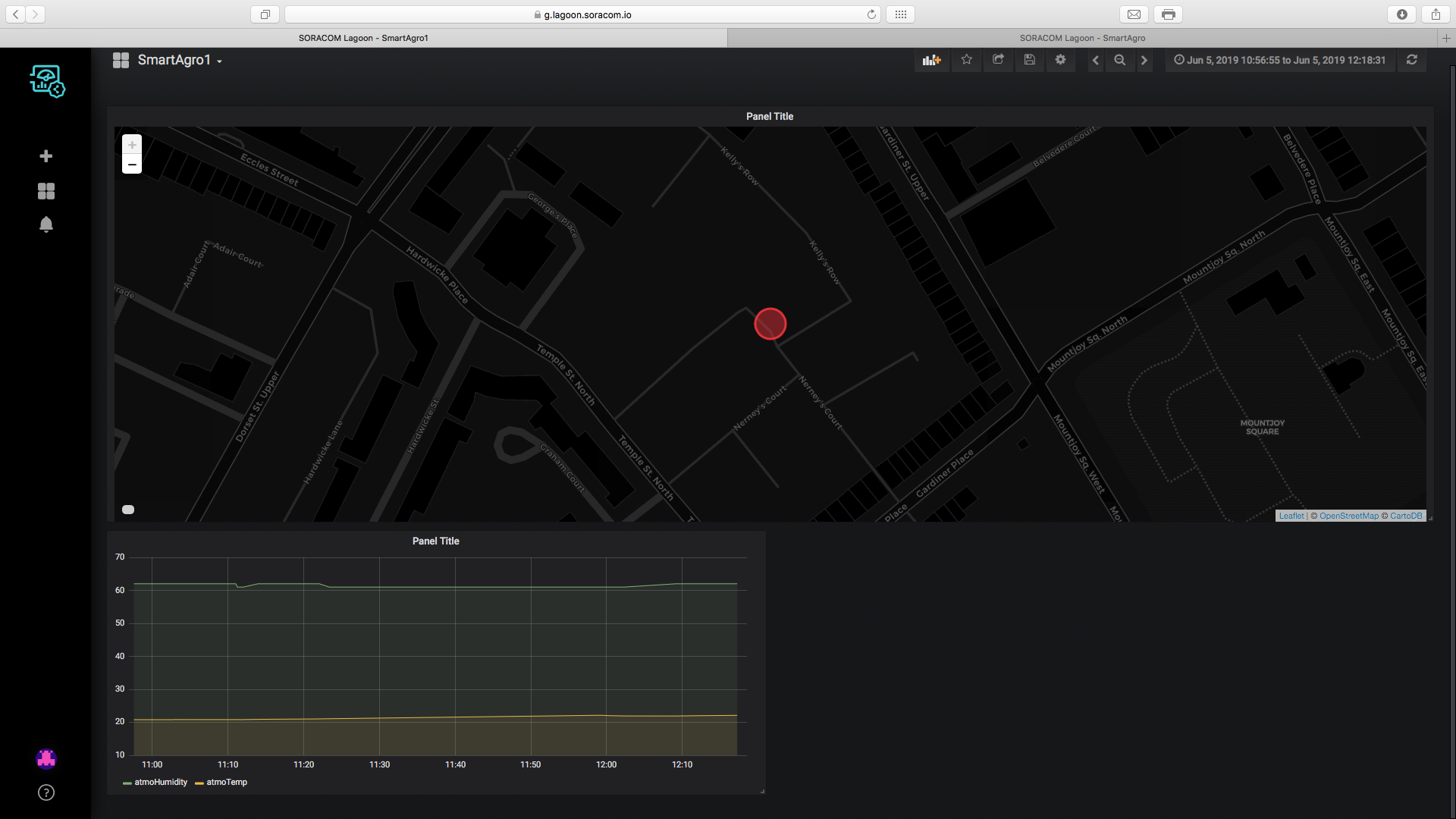Open the Create plus menu in sidebar
The height and width of the screenshot is (819, 1456).
[x=46, y=156]
